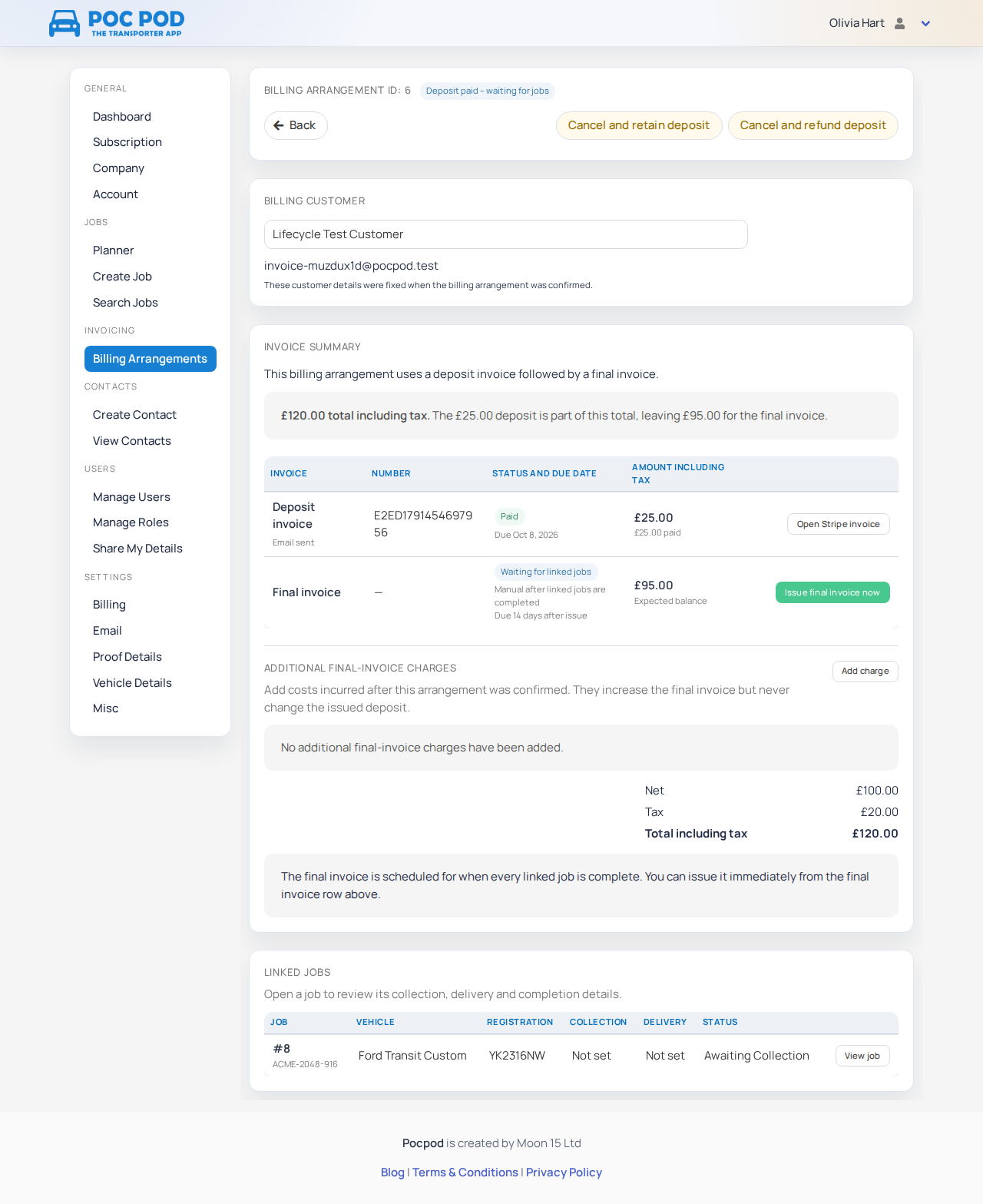This screenshot has width=983, height=1204.
Task: Click the user profile icon
Action: tap(900, 23)
